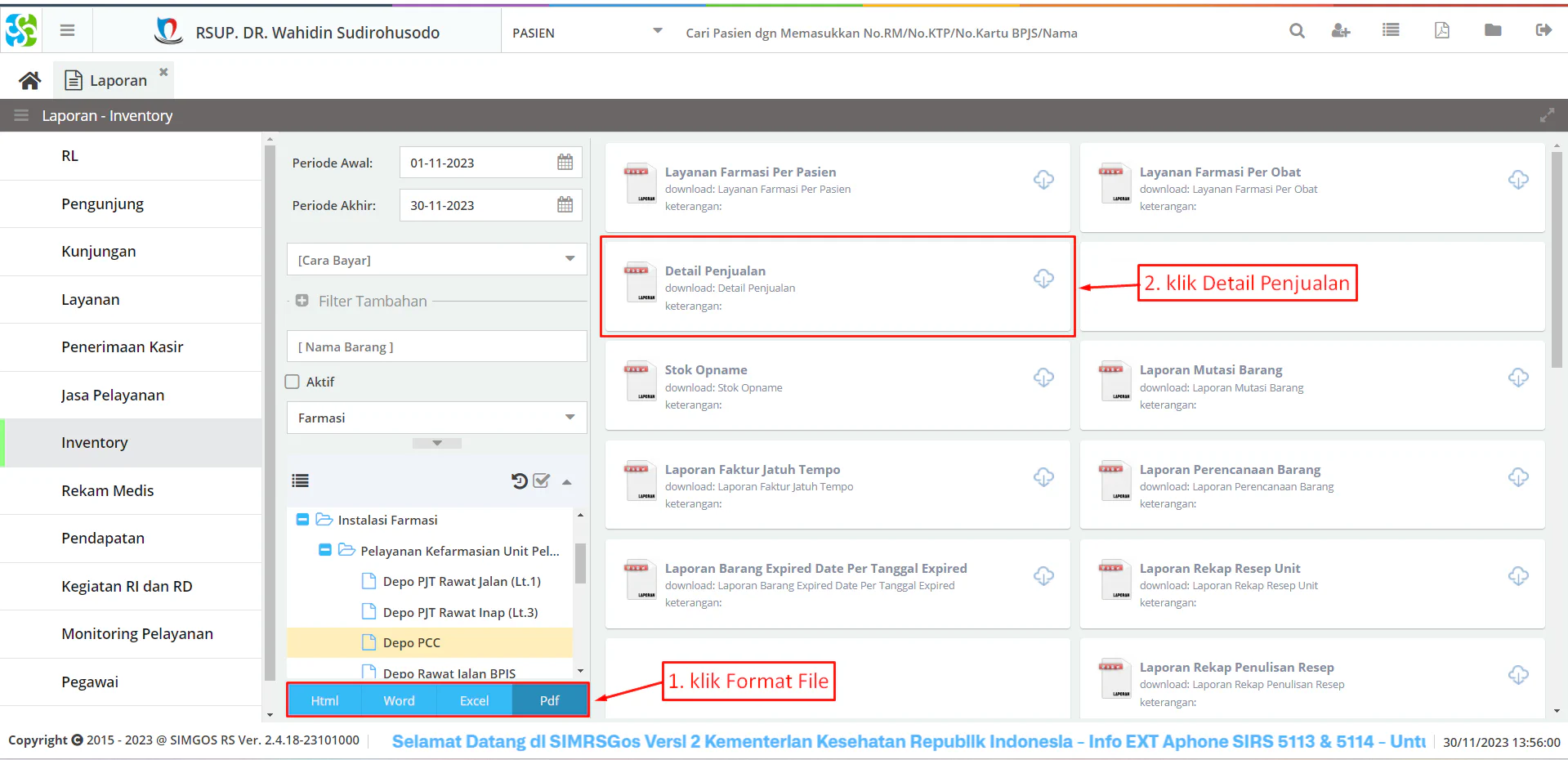Open the Detail Penjualan report card
This screenshot has height=760, width=1568.
838,287
